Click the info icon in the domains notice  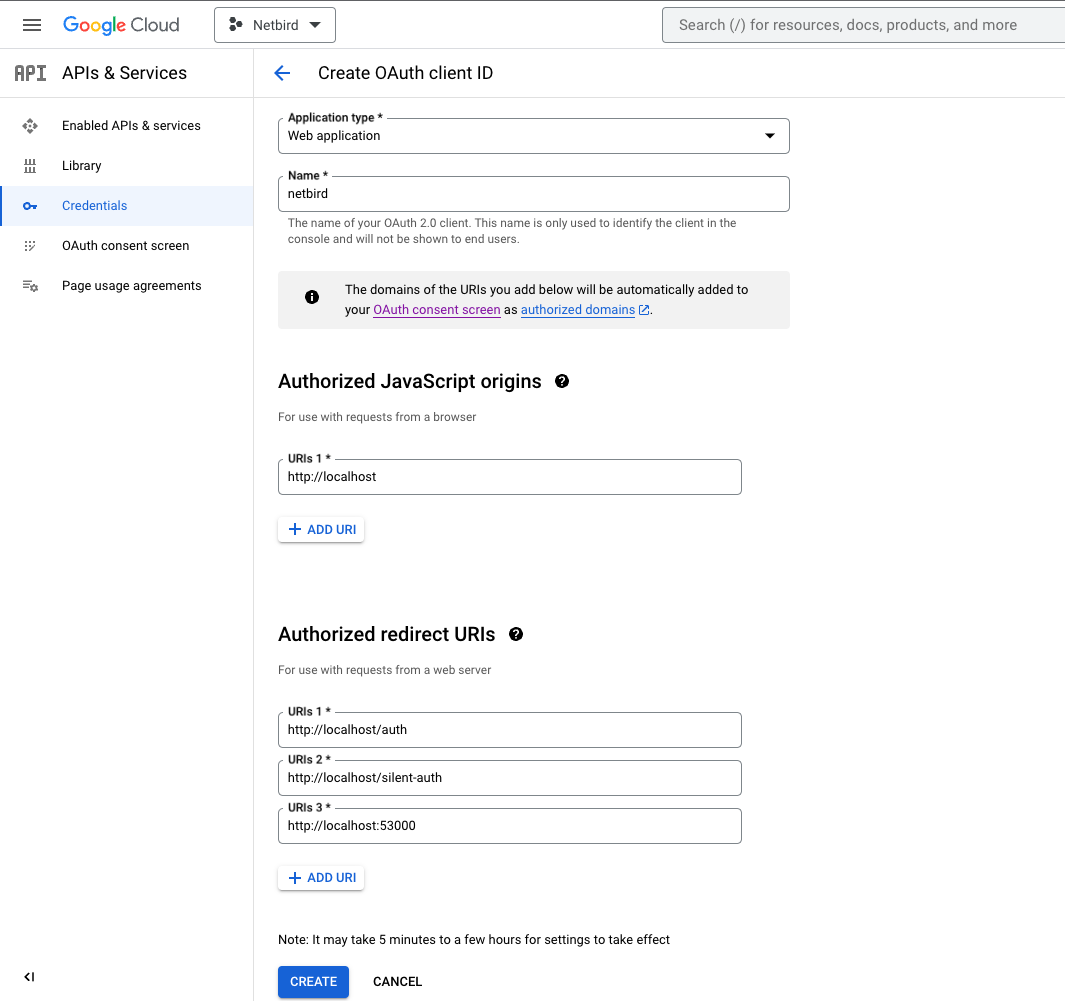(311, 296)
